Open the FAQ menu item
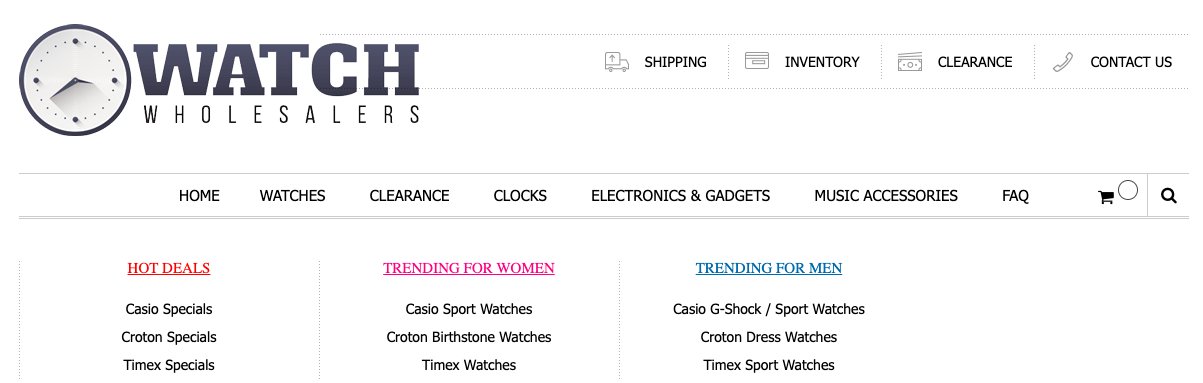Screen dimensions: 1203x383 point(1015,196)
